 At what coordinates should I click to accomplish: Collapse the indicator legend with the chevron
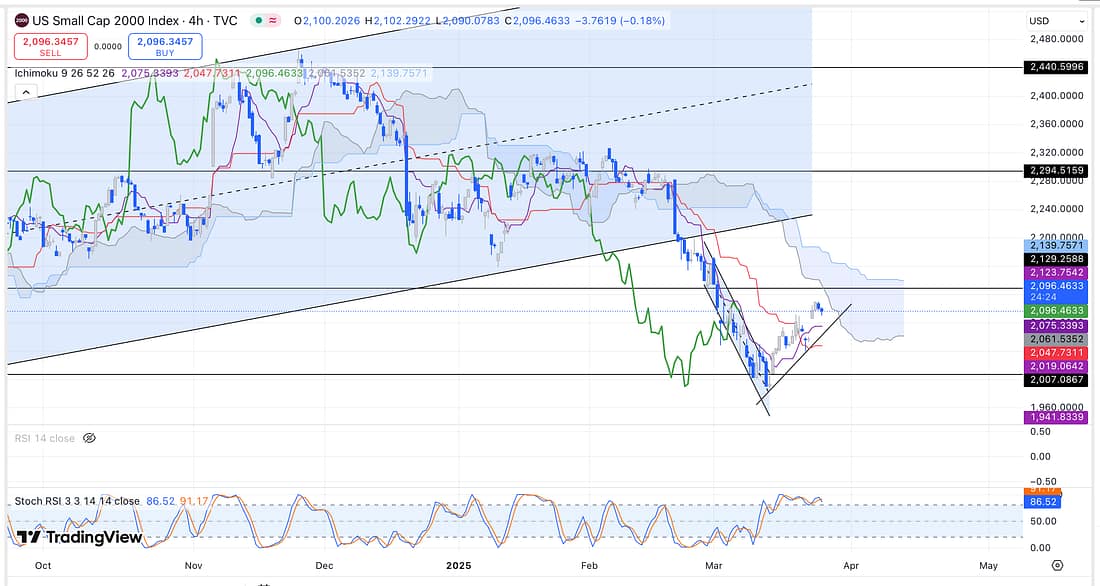click(x=27, y=92)
